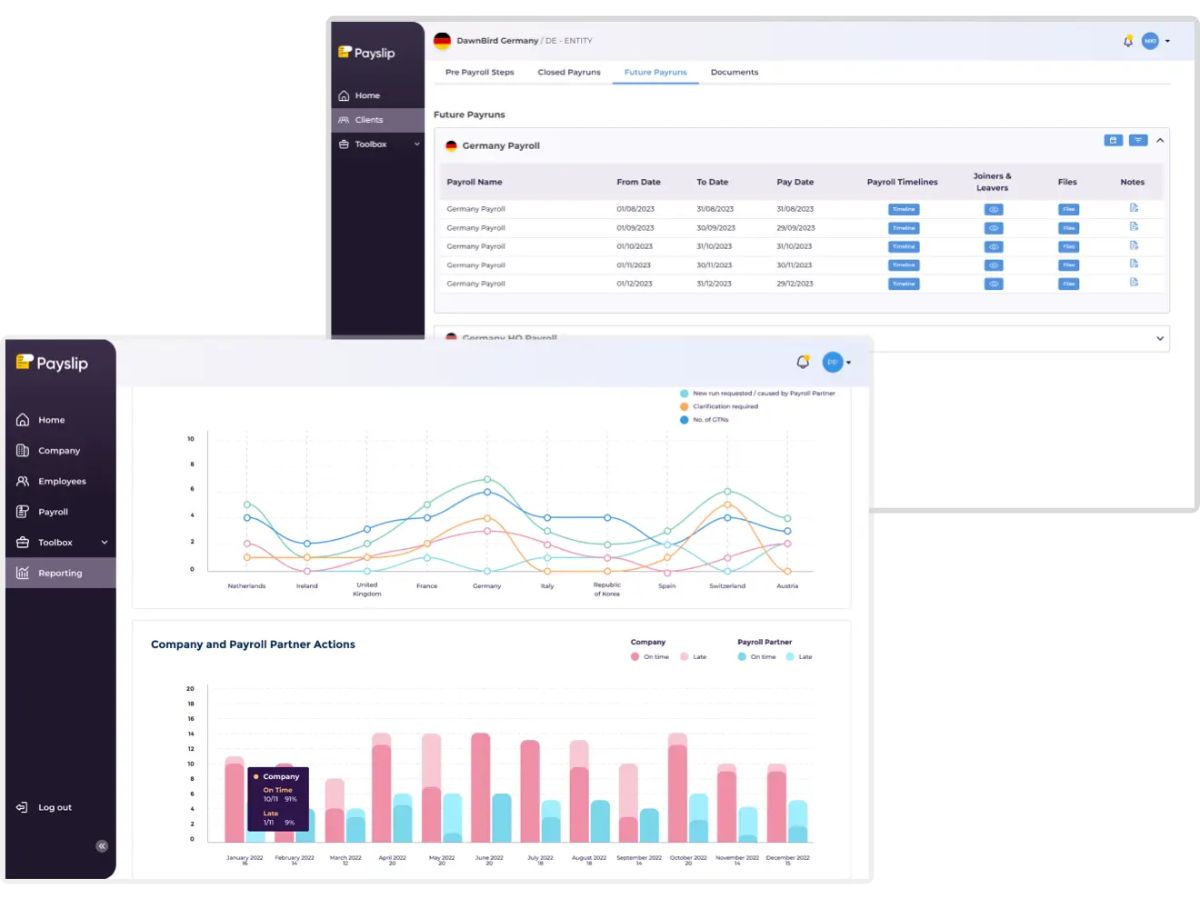The width and height of the screenshot is (1200, 900).
Task: Click the calendar icon in the Germany Payroll header
Action: (1114, 141)
